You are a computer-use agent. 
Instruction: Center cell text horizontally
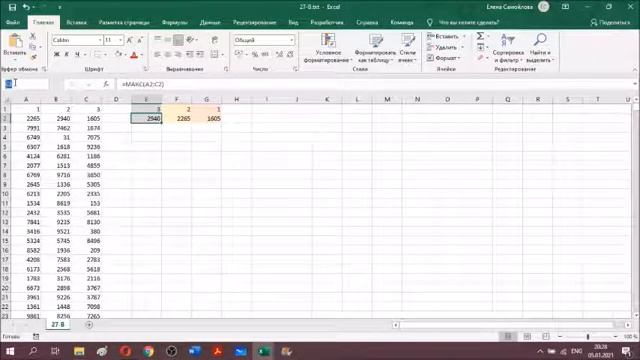pos(168,54)
